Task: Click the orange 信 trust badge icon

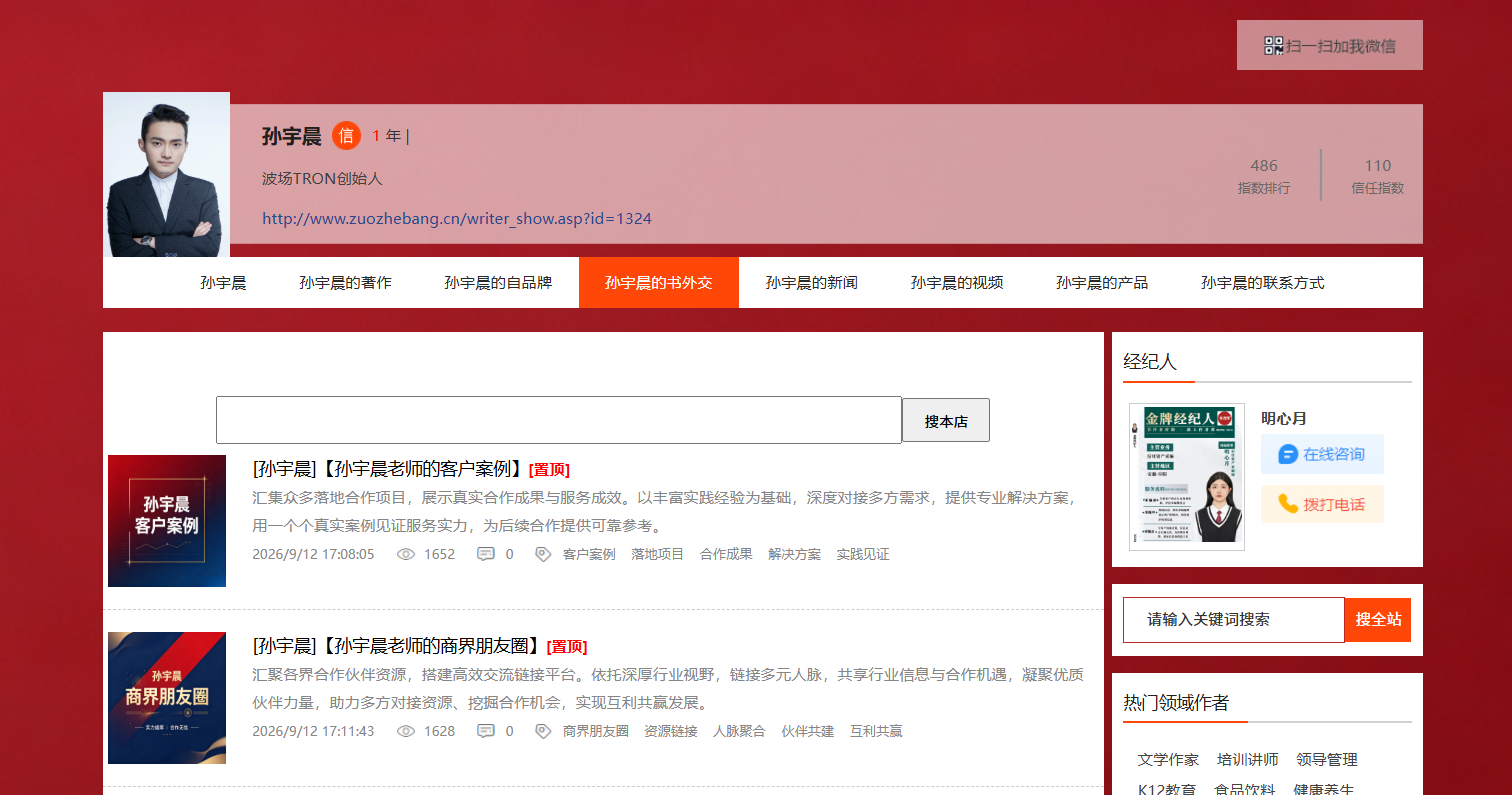Action: (x=346, y=136)
